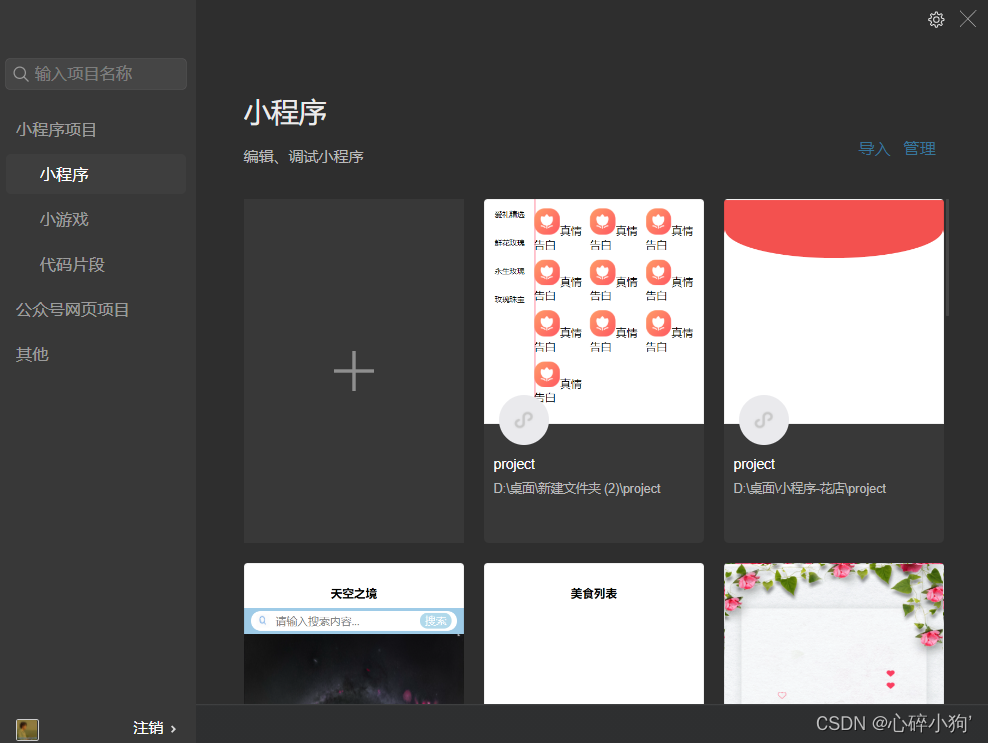Click the 导入 link to import a project

(873, 148)
